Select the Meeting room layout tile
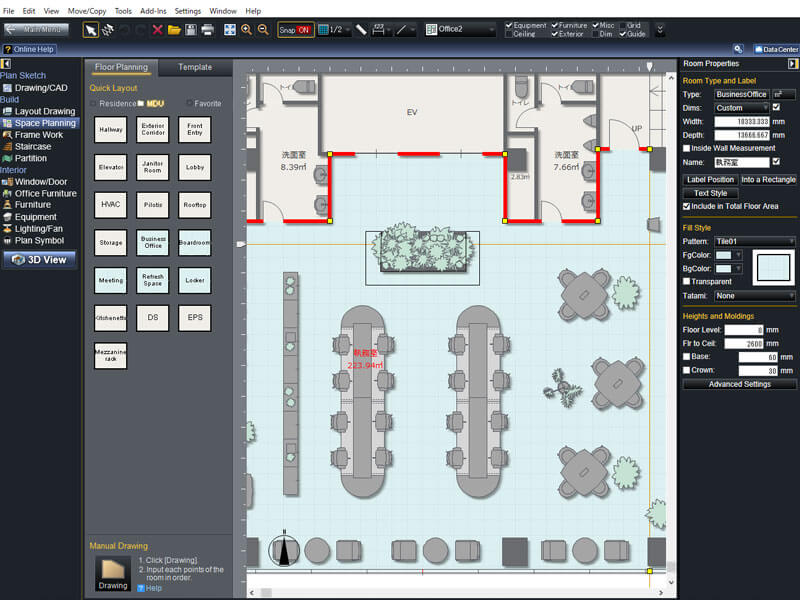 pos(111,281)
